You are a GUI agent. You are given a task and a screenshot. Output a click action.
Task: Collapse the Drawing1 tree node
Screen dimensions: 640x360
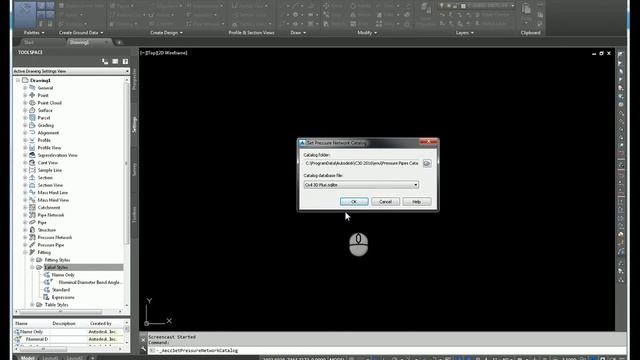pyautogui.click(x=18, y=80)
